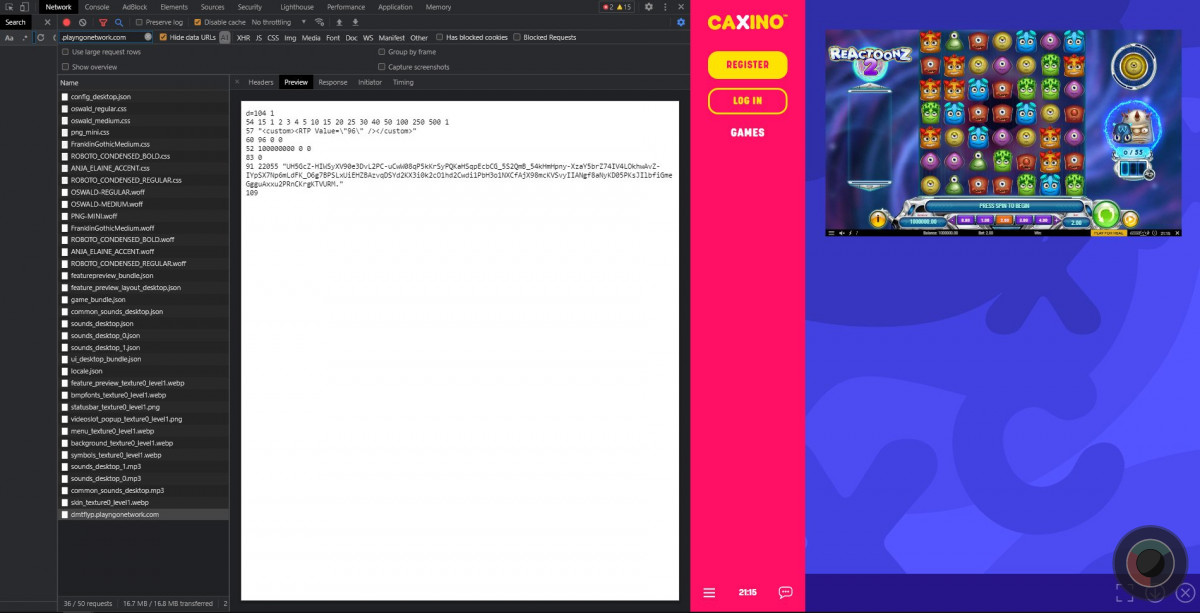1200x613 pixels.
Task: Export HAR file download arrow
Action: (x=355, y=22)
